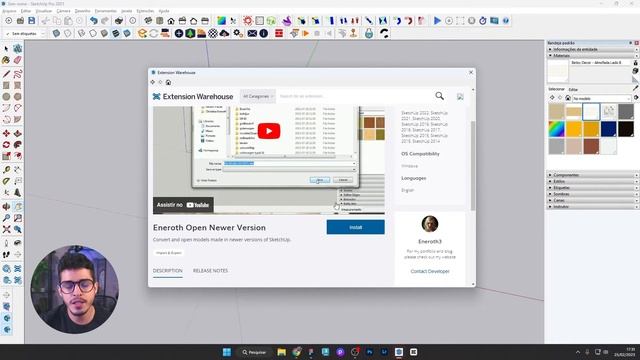Click the eyedropper sample paint icon
Screen dimensions: 640x360
[x=636, y=88]
